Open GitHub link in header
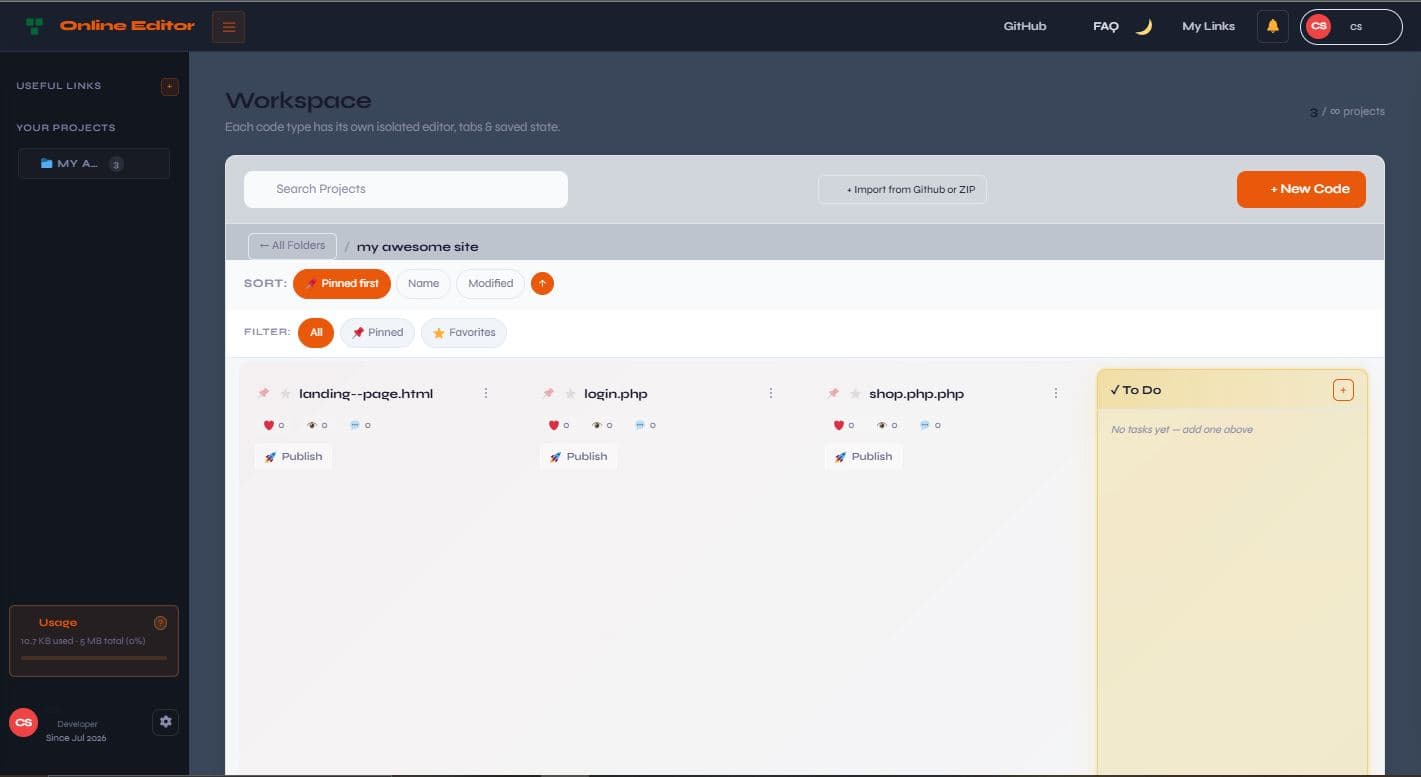 (x=1024, y=26)
